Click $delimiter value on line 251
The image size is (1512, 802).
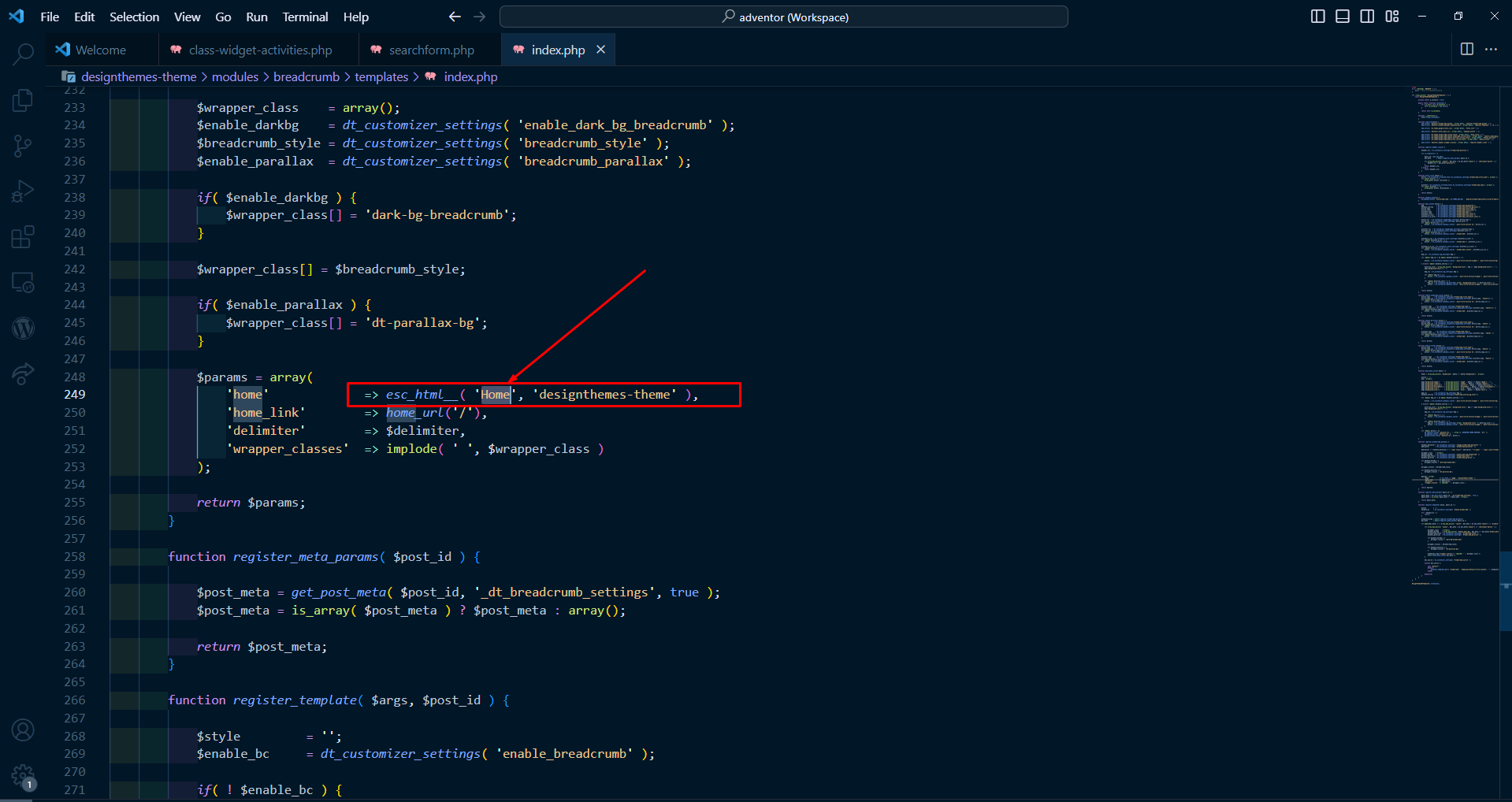422,431
